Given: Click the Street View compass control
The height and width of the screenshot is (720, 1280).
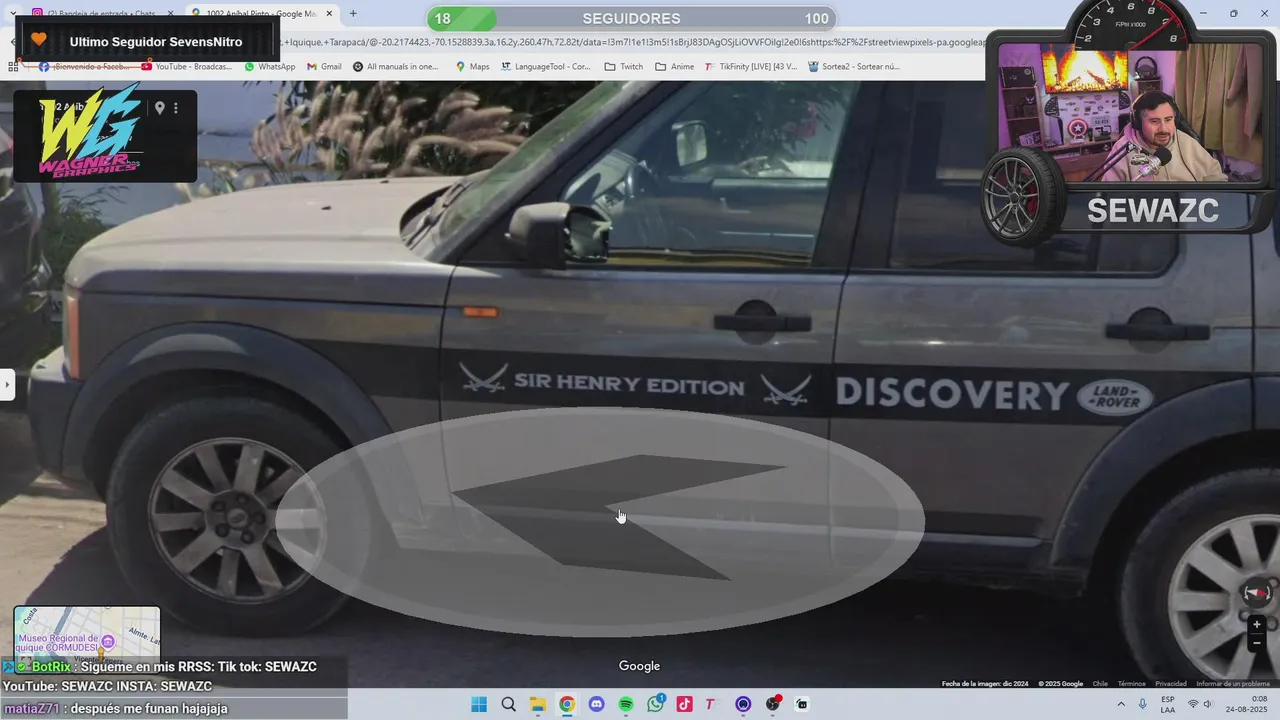Looking at the screenshot, I should 1256,593.
